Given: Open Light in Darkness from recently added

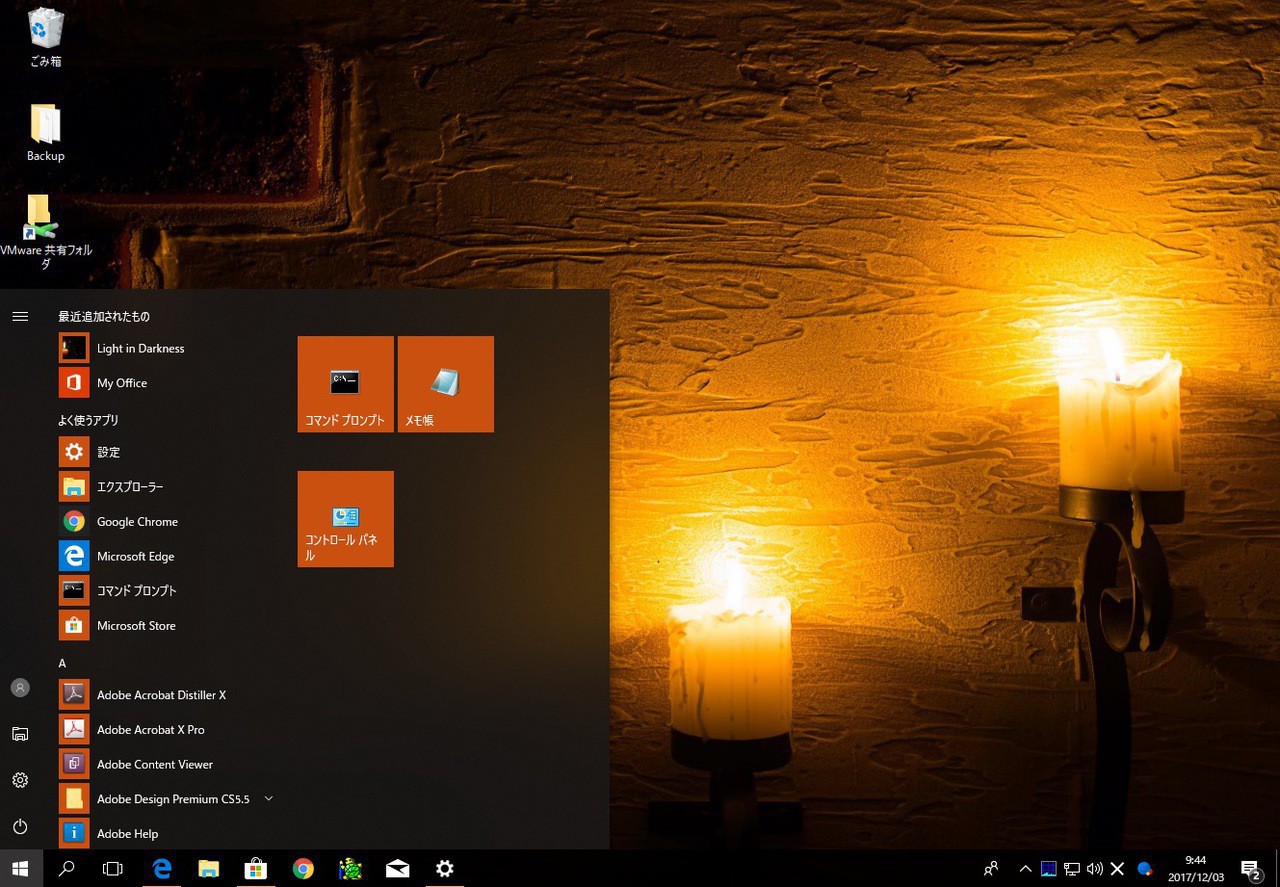Looking at the screenshot, I should point(140,348).
